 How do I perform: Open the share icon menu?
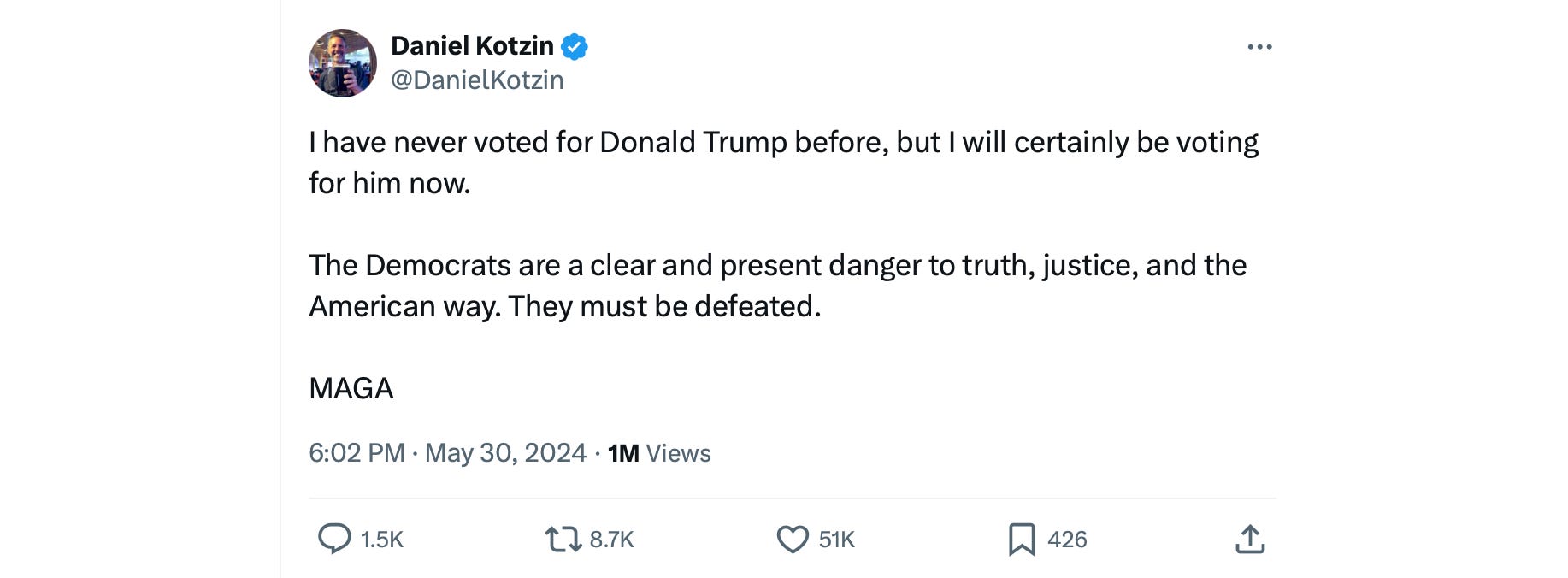click(x=1250, y=539)
